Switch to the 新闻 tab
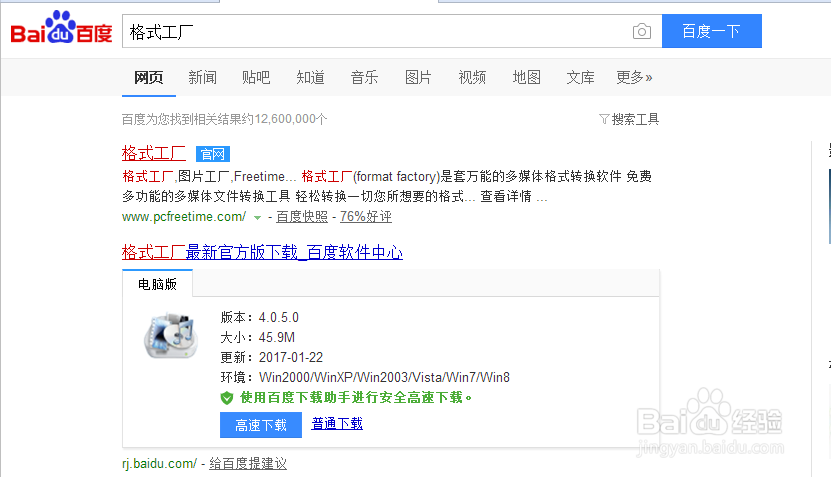The width and height of the screenshot is (831, 477). [202, 77]
